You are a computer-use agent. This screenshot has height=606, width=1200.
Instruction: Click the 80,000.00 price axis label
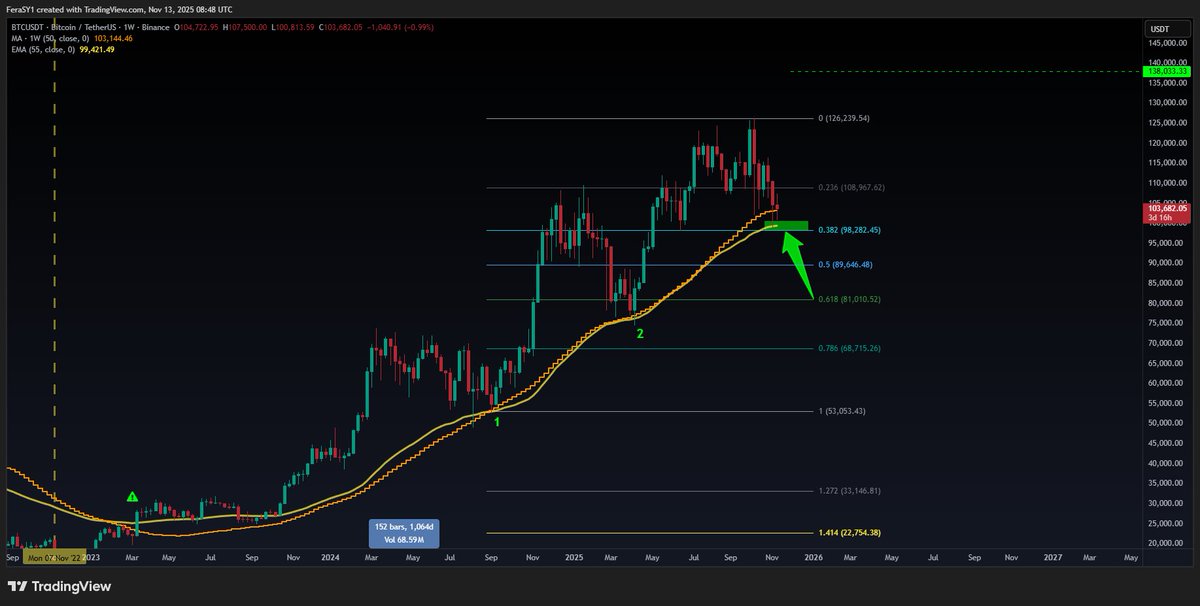pos(1166,303)
